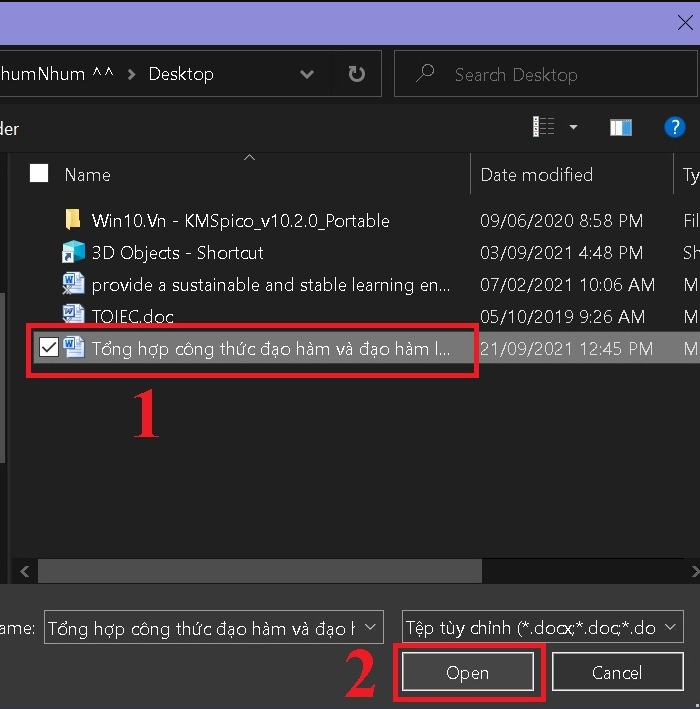Sort files by Date modified column

[536, 175]
